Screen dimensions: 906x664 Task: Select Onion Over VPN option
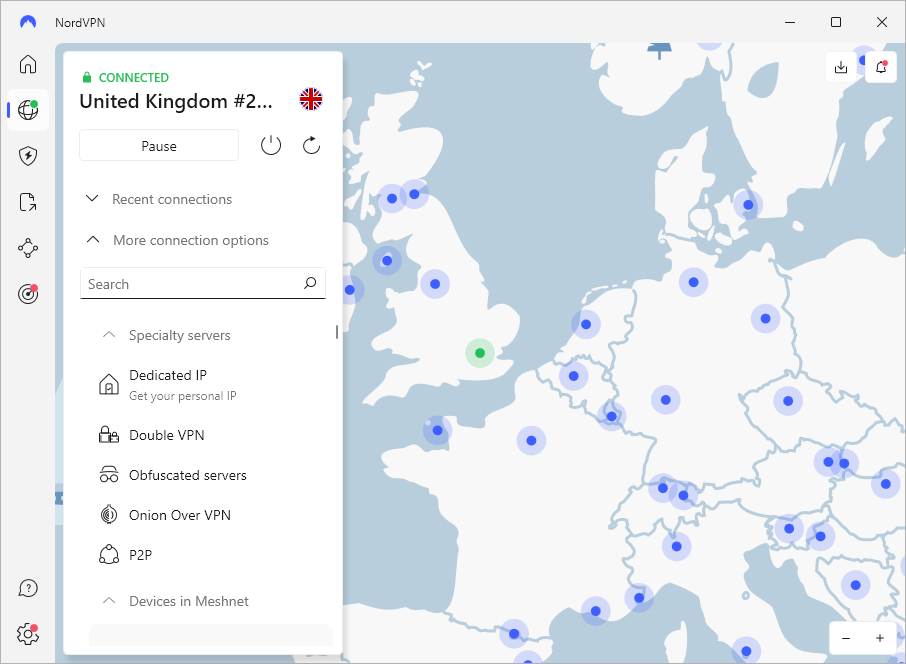(179, 515)
